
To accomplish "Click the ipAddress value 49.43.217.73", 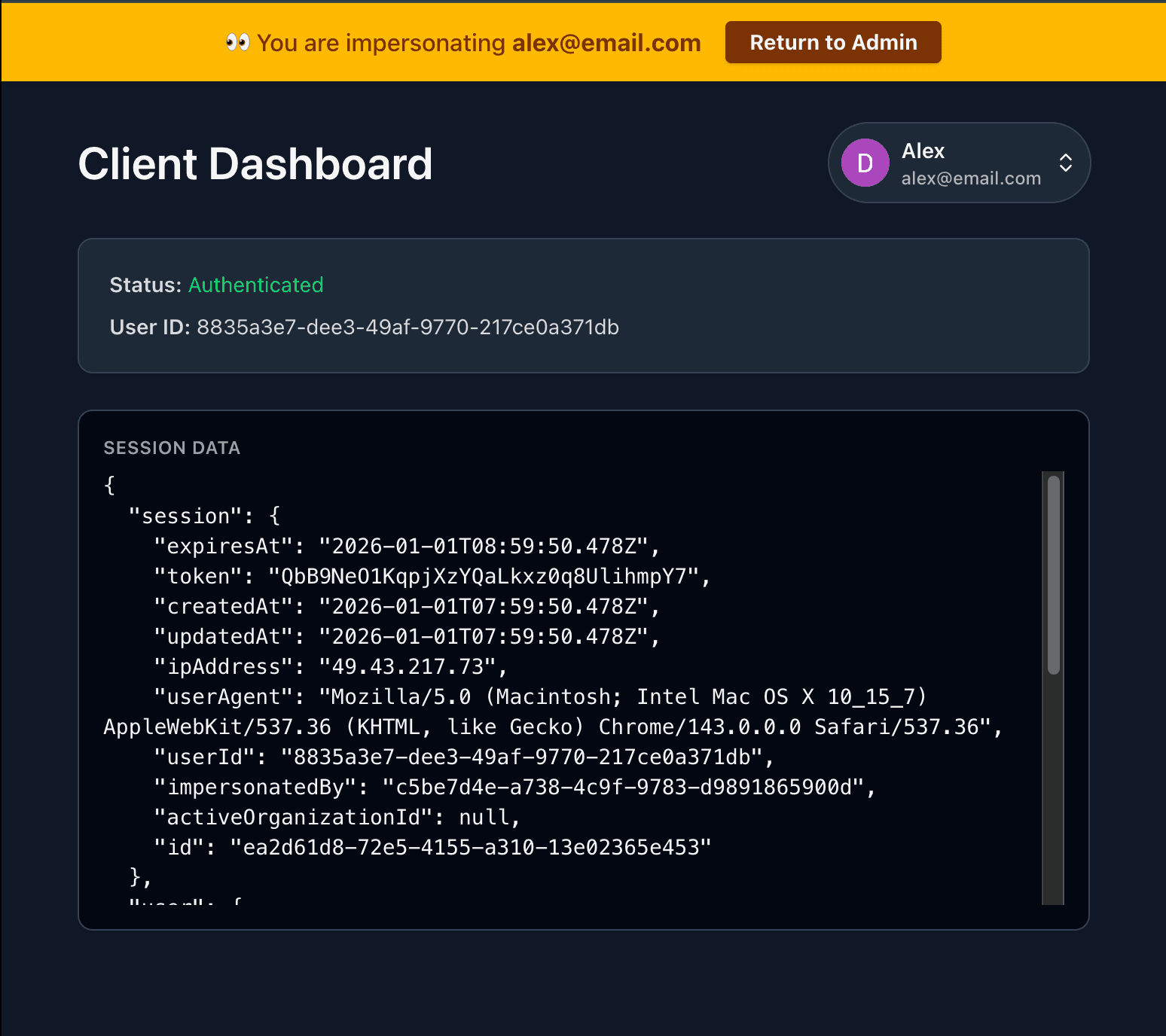I will (x=407, y=667).
